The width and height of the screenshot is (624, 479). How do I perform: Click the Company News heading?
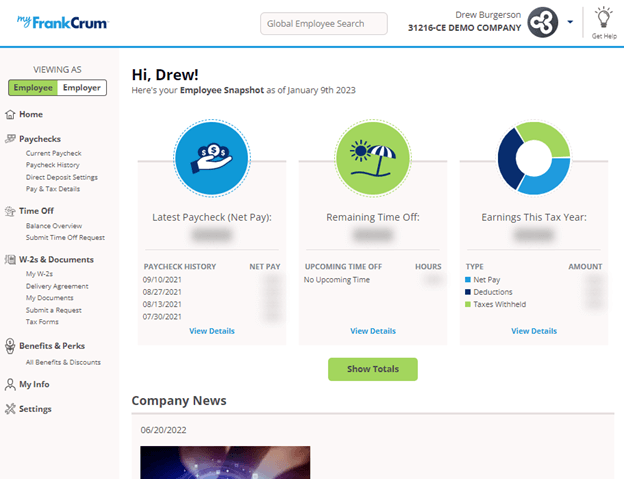179,401
